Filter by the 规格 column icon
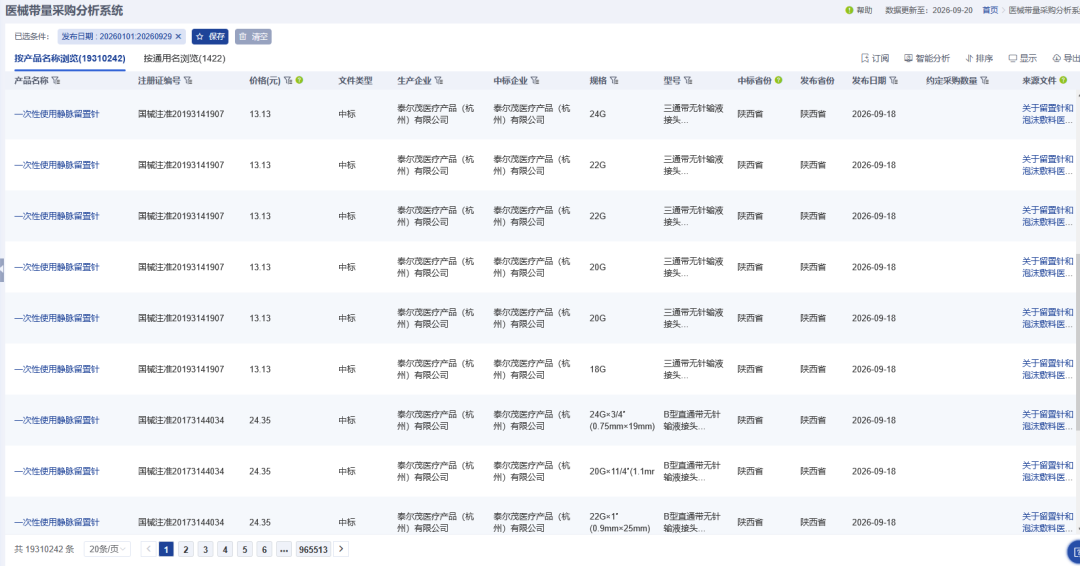This screenshot has width=1080, height=566. (x=614, y=81)
